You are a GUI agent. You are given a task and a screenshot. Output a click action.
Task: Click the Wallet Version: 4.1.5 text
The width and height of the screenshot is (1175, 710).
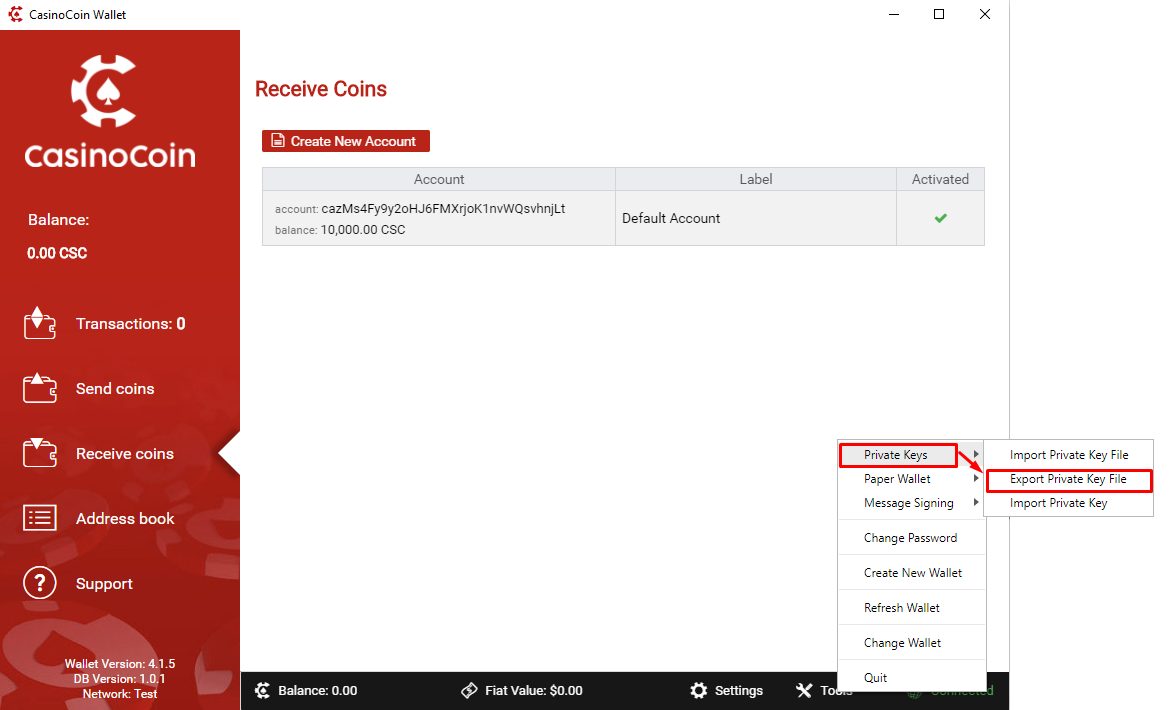pos(120,664)
